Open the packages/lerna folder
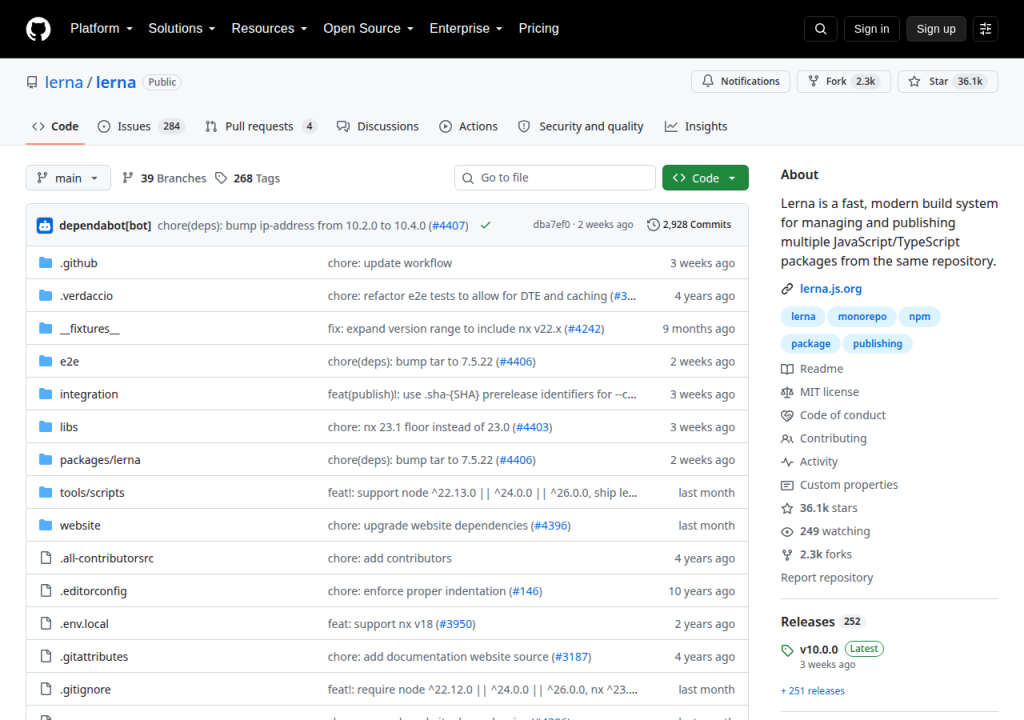 point(100,460)
